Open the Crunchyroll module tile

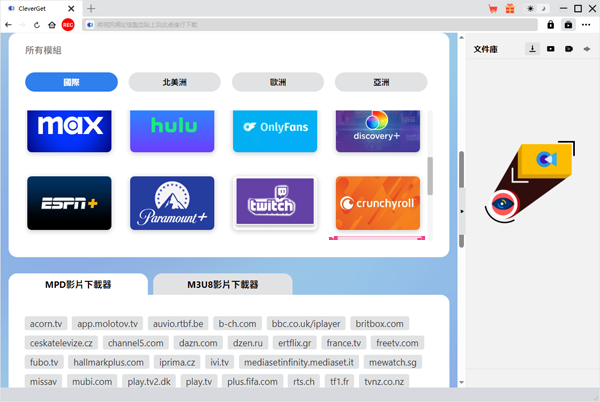[378, 203]
